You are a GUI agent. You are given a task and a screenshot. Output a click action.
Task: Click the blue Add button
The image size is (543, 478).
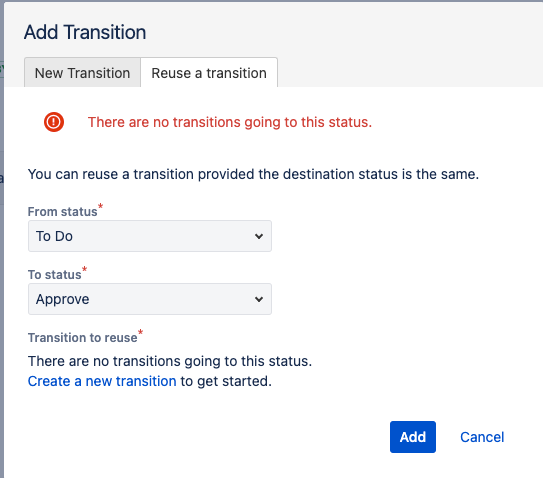tap(413, 437)
